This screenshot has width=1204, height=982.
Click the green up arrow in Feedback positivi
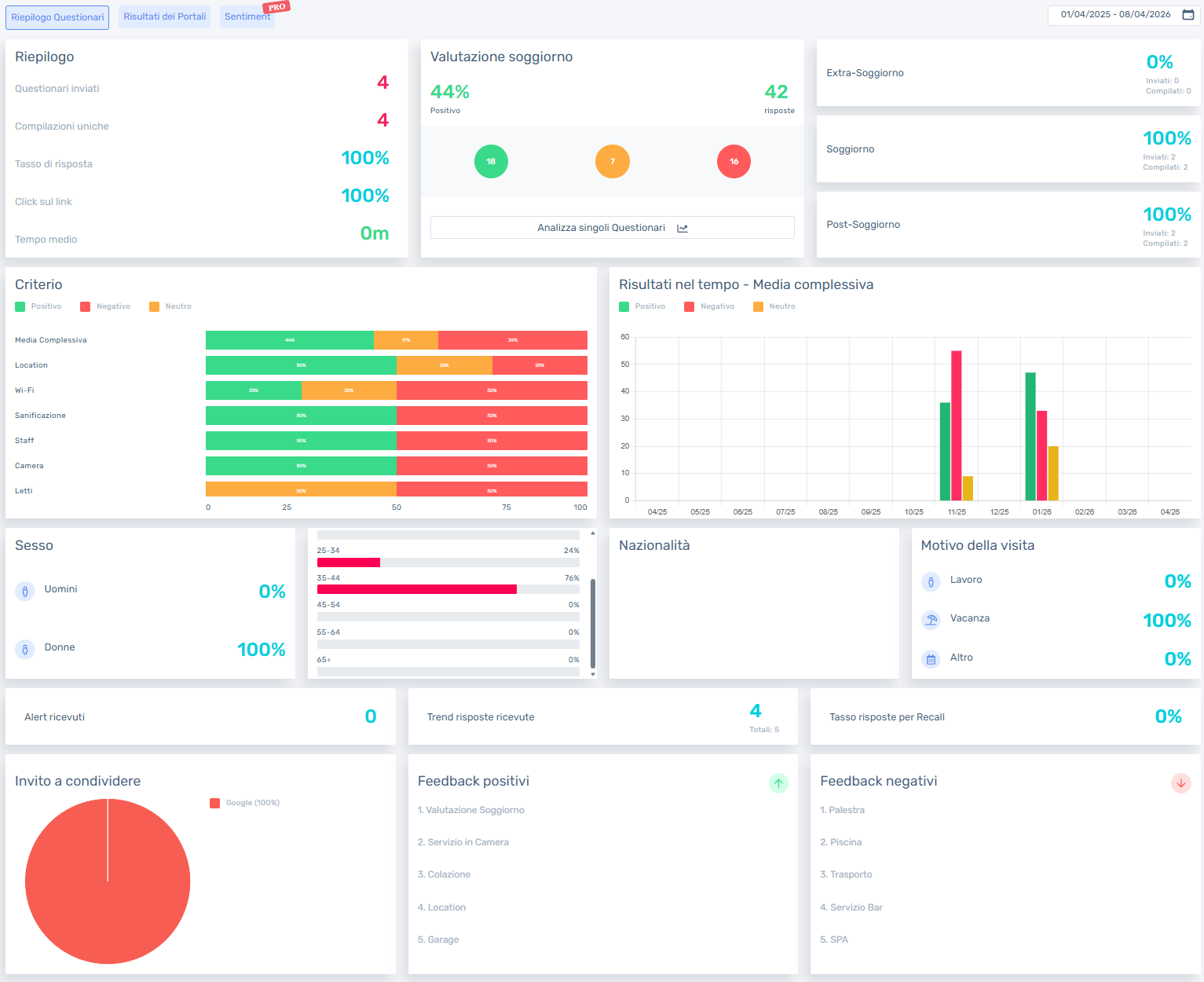coord(778,783)
